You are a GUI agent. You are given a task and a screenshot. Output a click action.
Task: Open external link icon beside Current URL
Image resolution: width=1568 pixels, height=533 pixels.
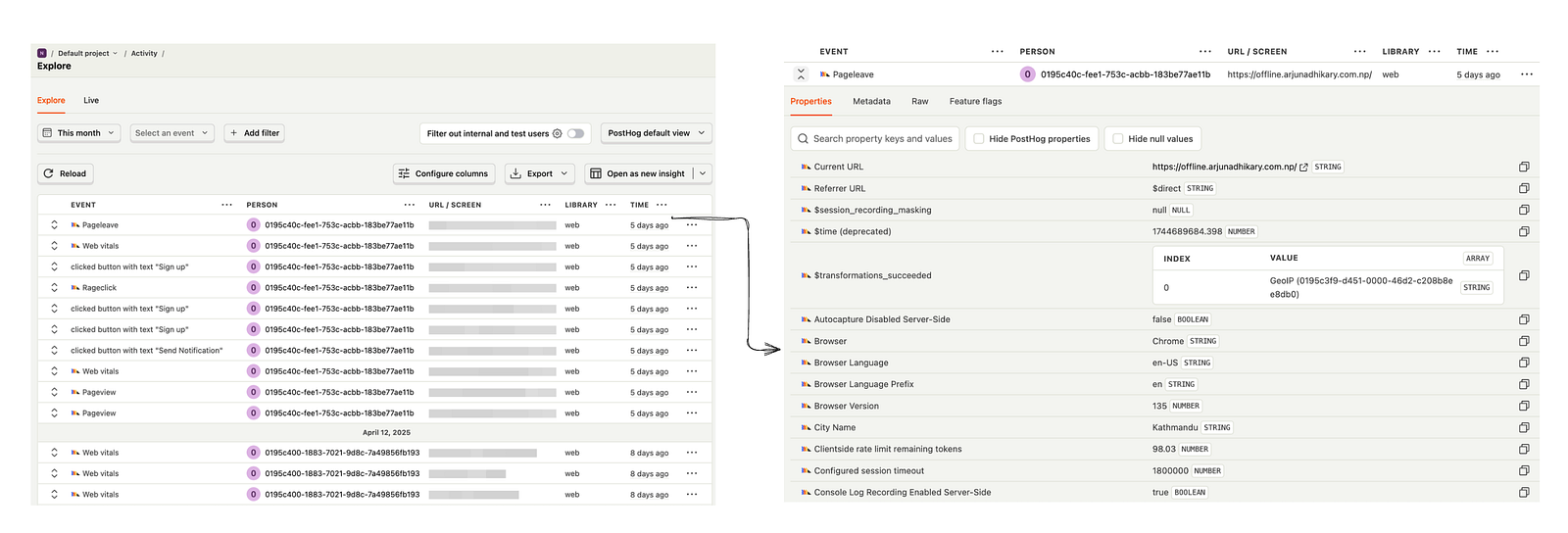(1303, 168)
